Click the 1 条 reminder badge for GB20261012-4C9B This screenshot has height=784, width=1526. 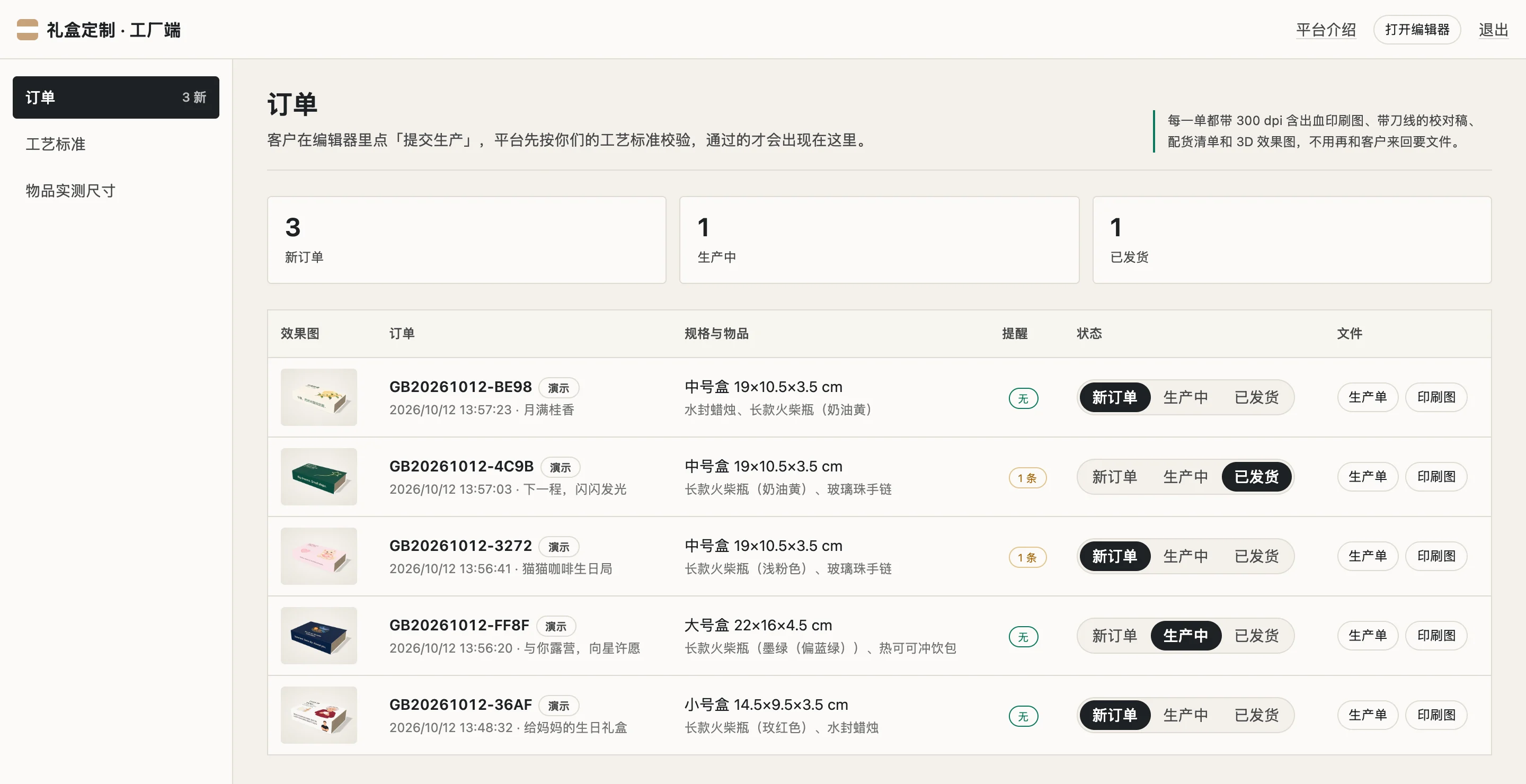tap(1027, 478)
